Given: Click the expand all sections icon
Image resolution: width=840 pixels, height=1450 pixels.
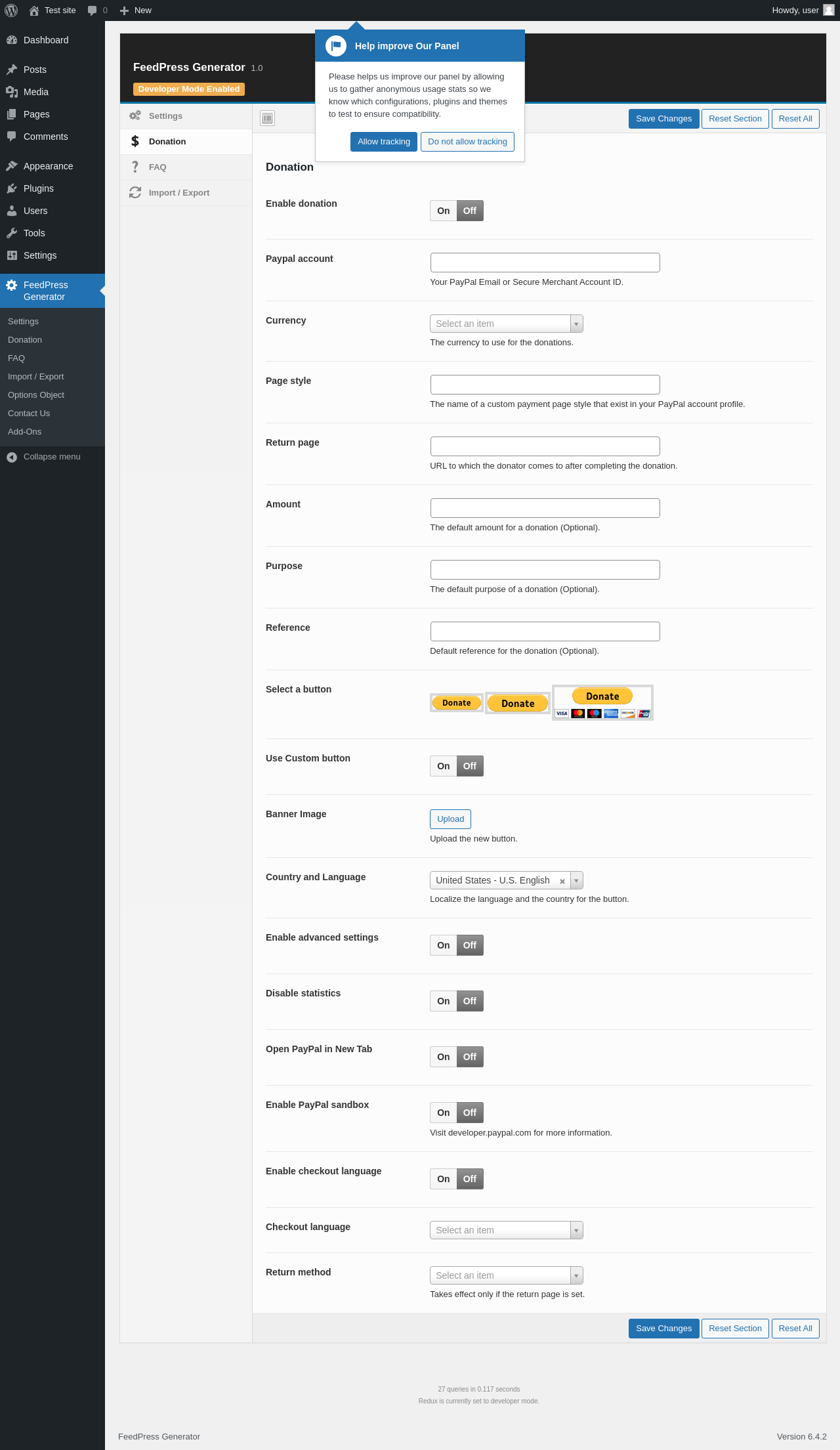Looking at the screenshot, I should [267, 118].
